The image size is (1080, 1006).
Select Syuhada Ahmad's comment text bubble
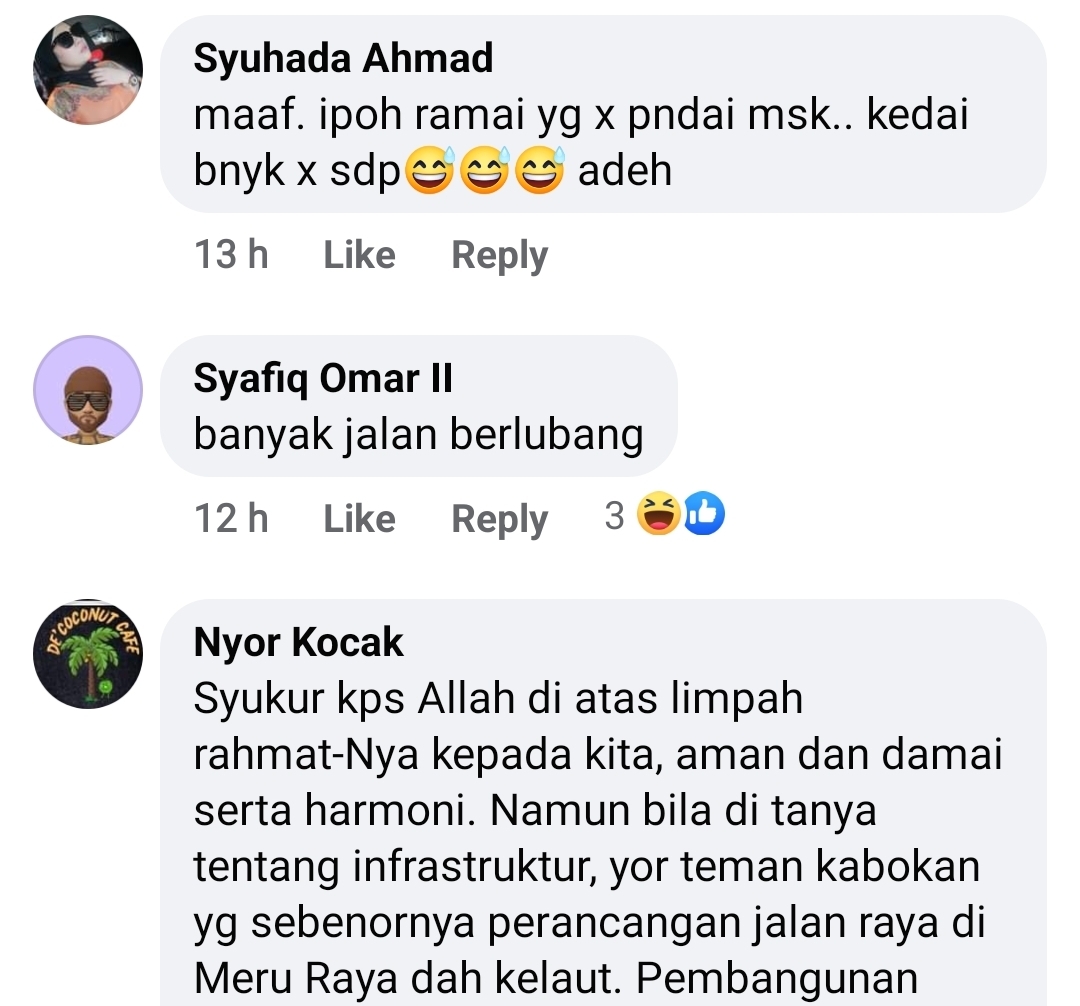[x=603, y=114]
